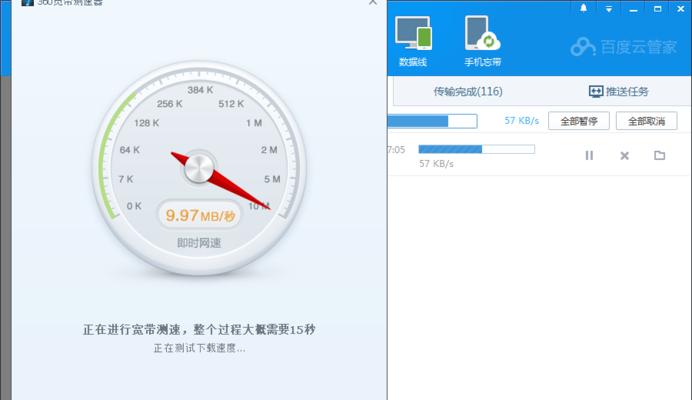
Task: Click the 百度云管家 logo
Action: point(623,47)
